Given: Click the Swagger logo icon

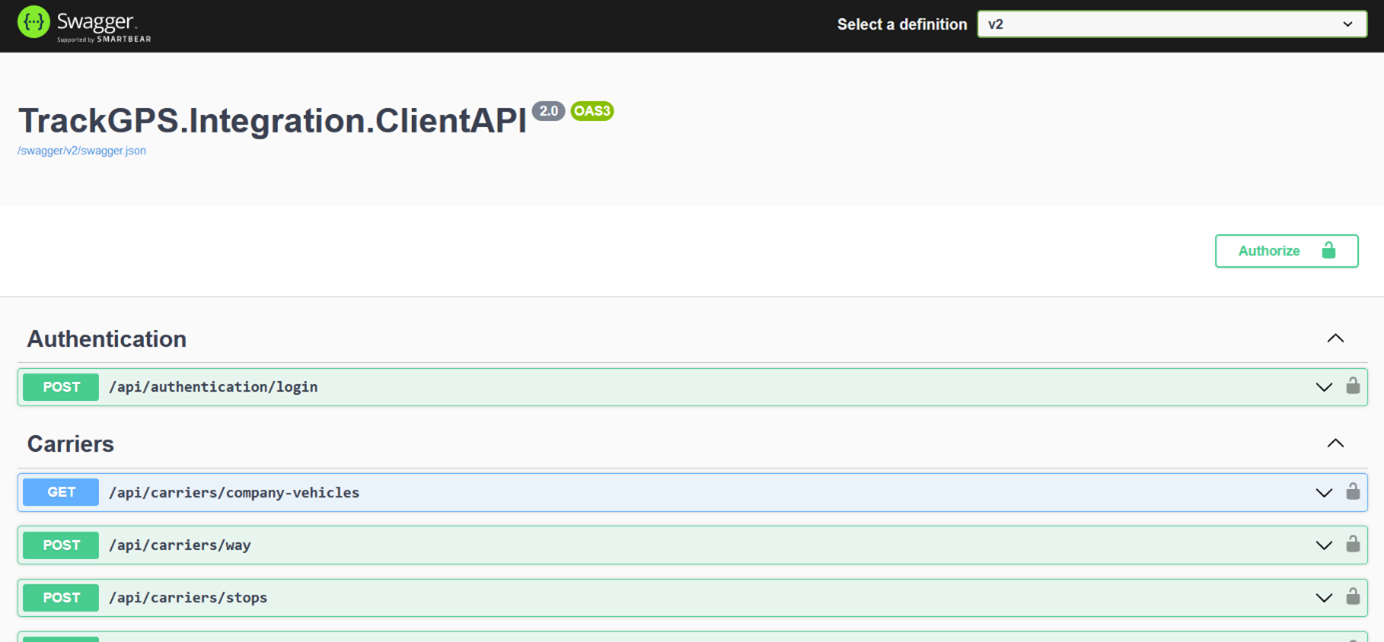Looking at the screenshot, I should (x=33, y=22).
